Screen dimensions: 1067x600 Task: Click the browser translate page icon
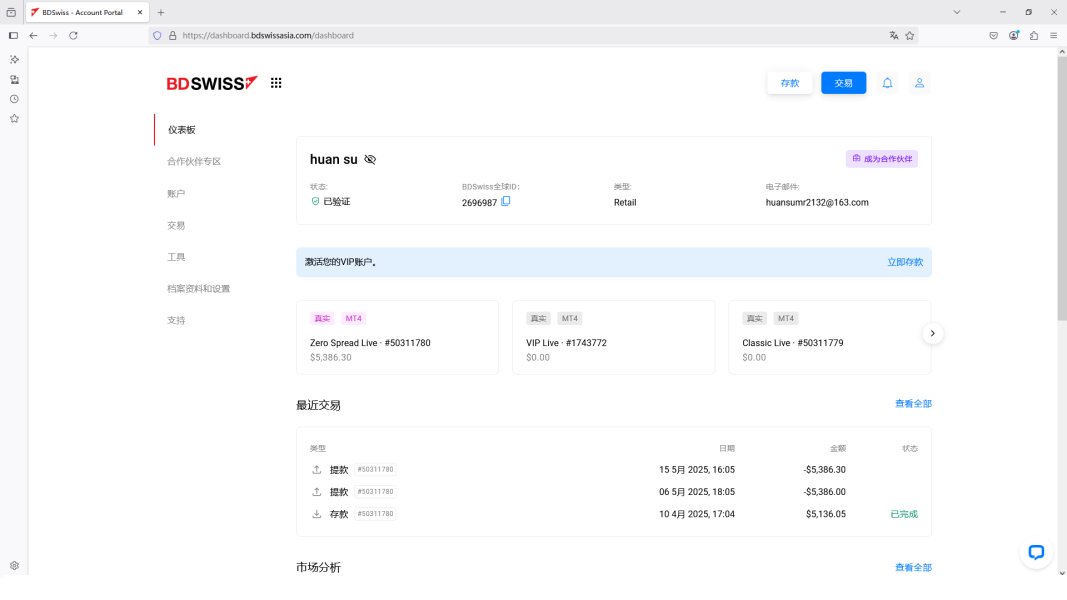(894, 35)
